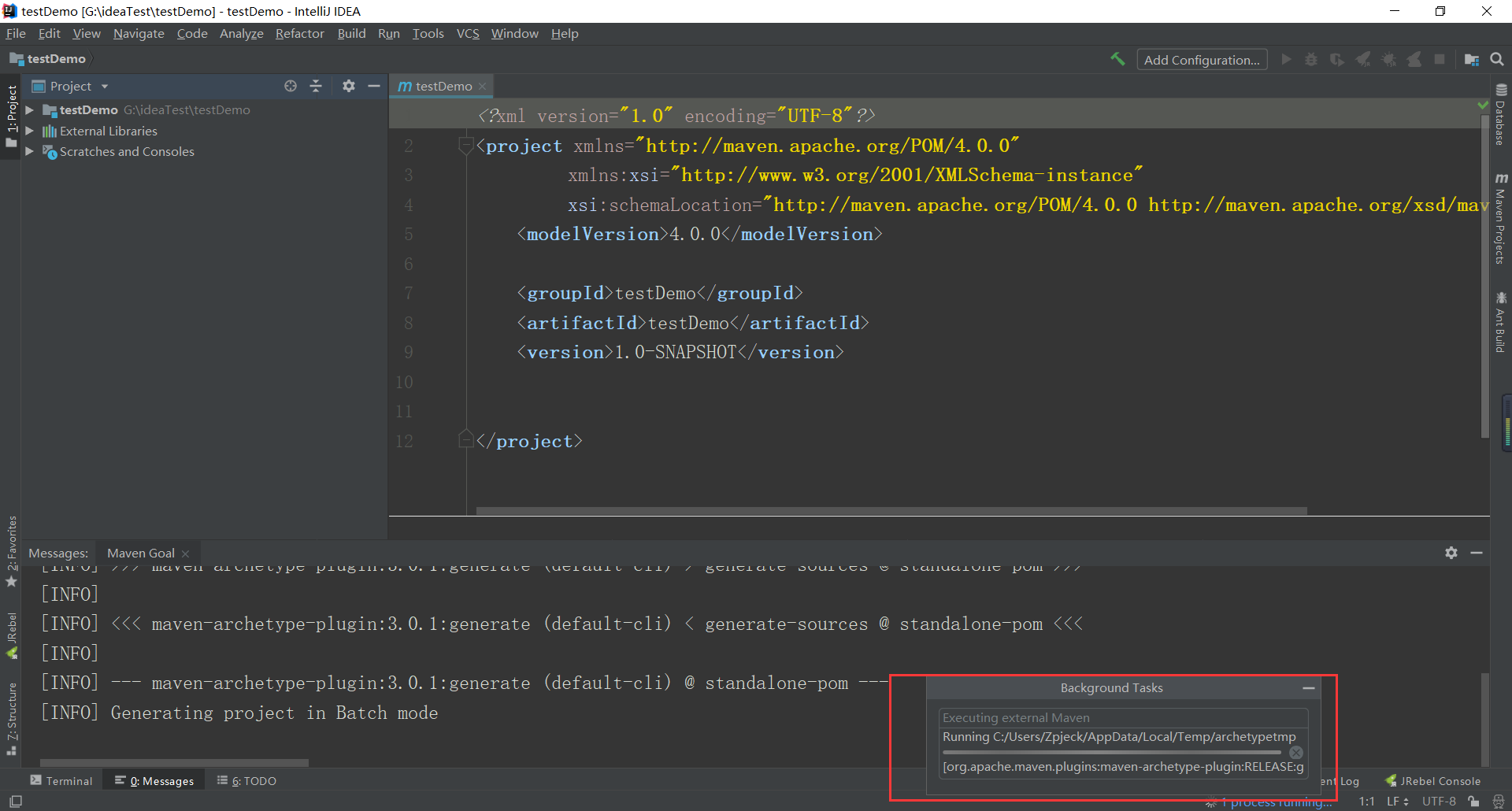1512x811 pixels.
Task: Open the VCS menu
Action: [468, 33]
